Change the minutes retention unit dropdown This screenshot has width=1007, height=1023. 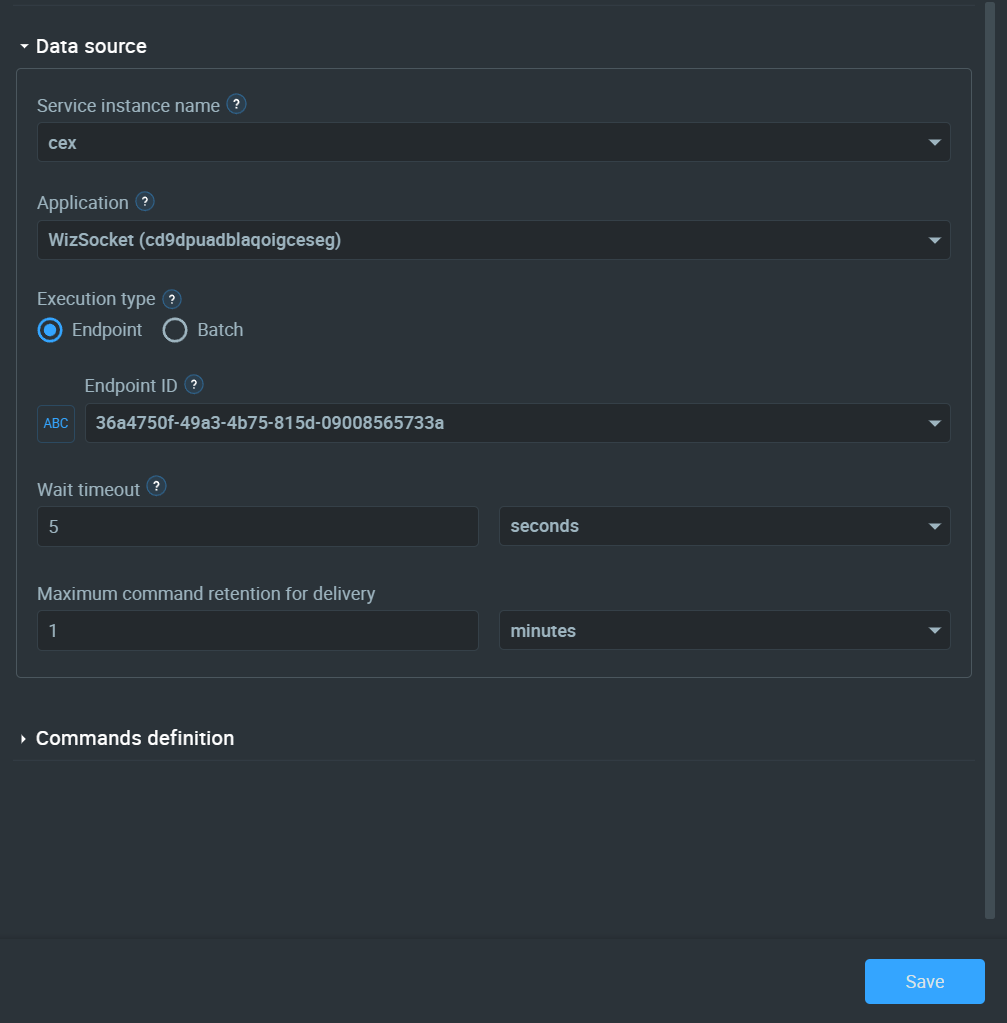724,630
